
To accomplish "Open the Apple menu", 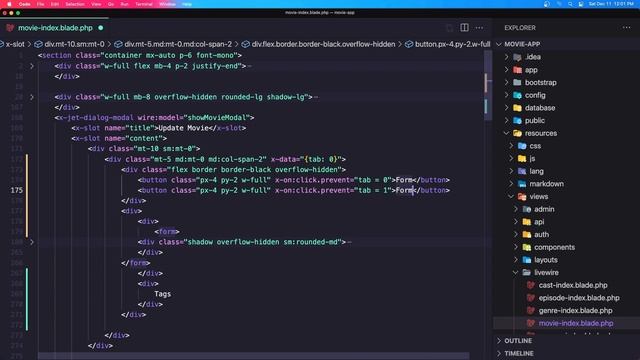I will pos(9,4).
